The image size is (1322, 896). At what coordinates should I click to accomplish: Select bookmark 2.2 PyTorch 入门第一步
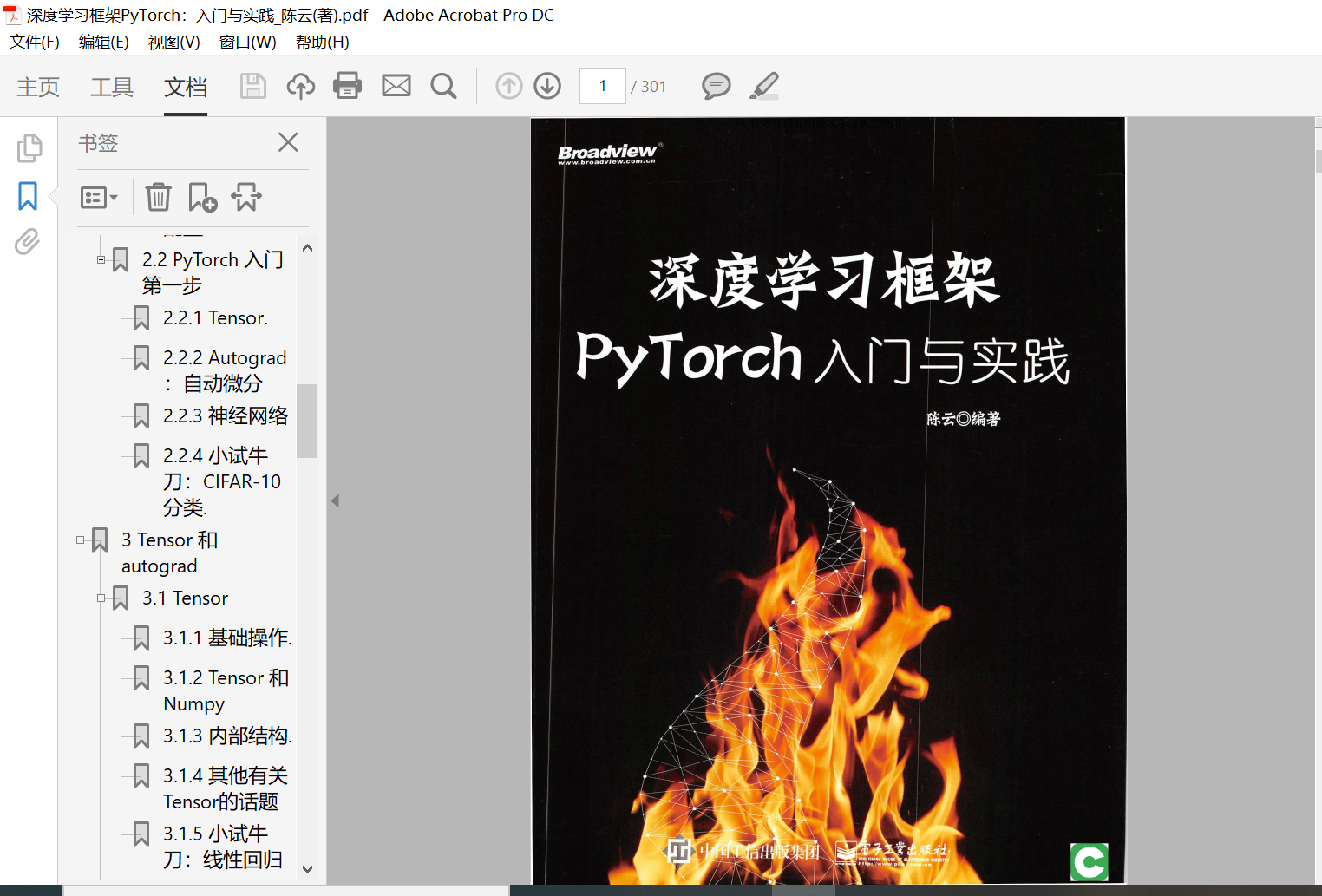pyautogui.click(x=213, y=272)
